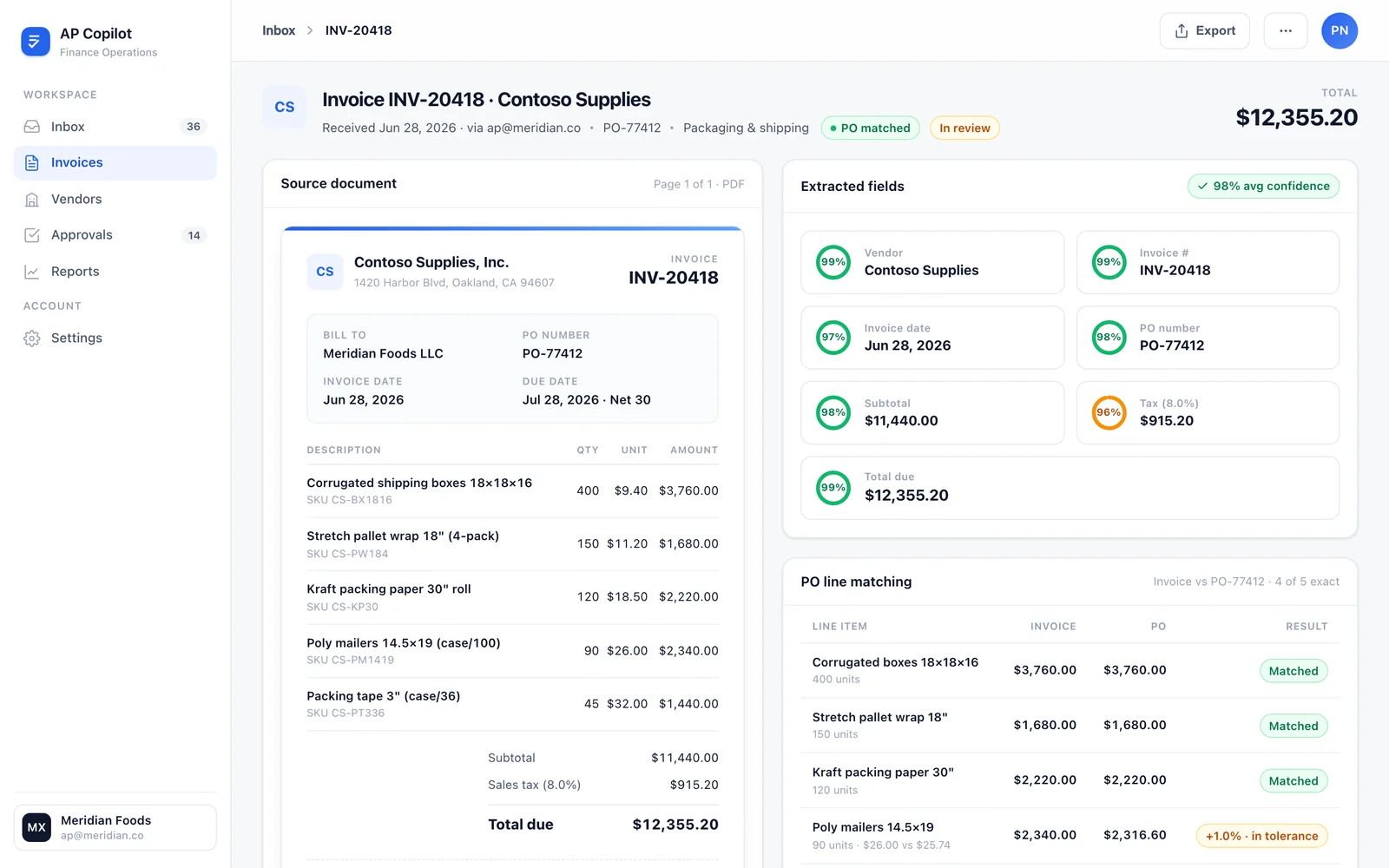
Task: Click Stretch pallet wrap 18" (4-pack) line
Action: (x=512, y=544)
